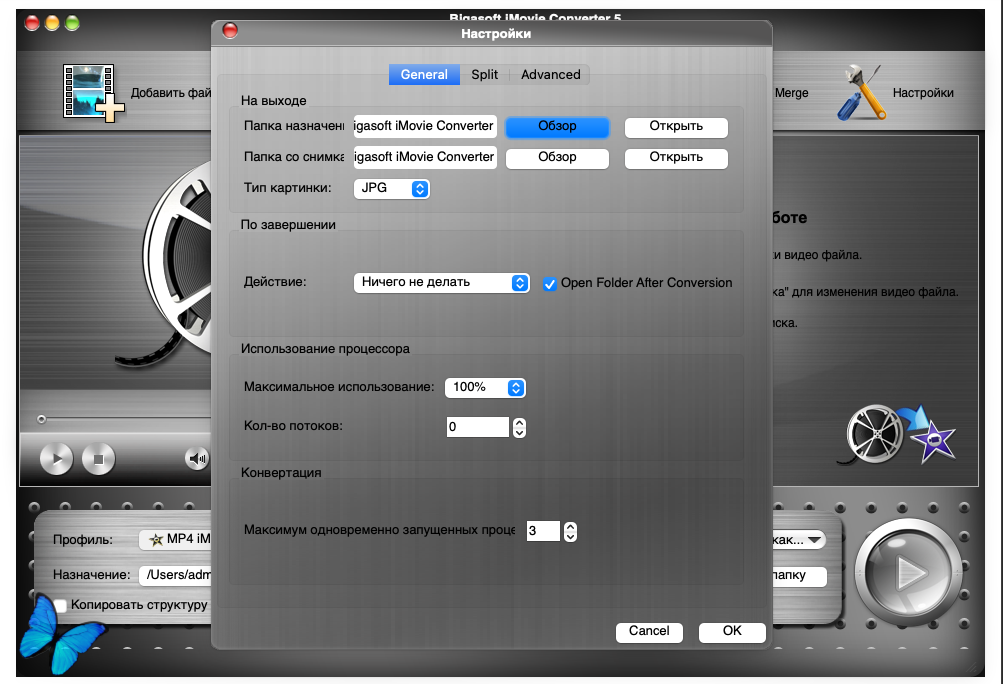Click Обзор for Папка назначения
Image resolution: width=1003 pixels, height=684 pixels.
pos(557,126)
